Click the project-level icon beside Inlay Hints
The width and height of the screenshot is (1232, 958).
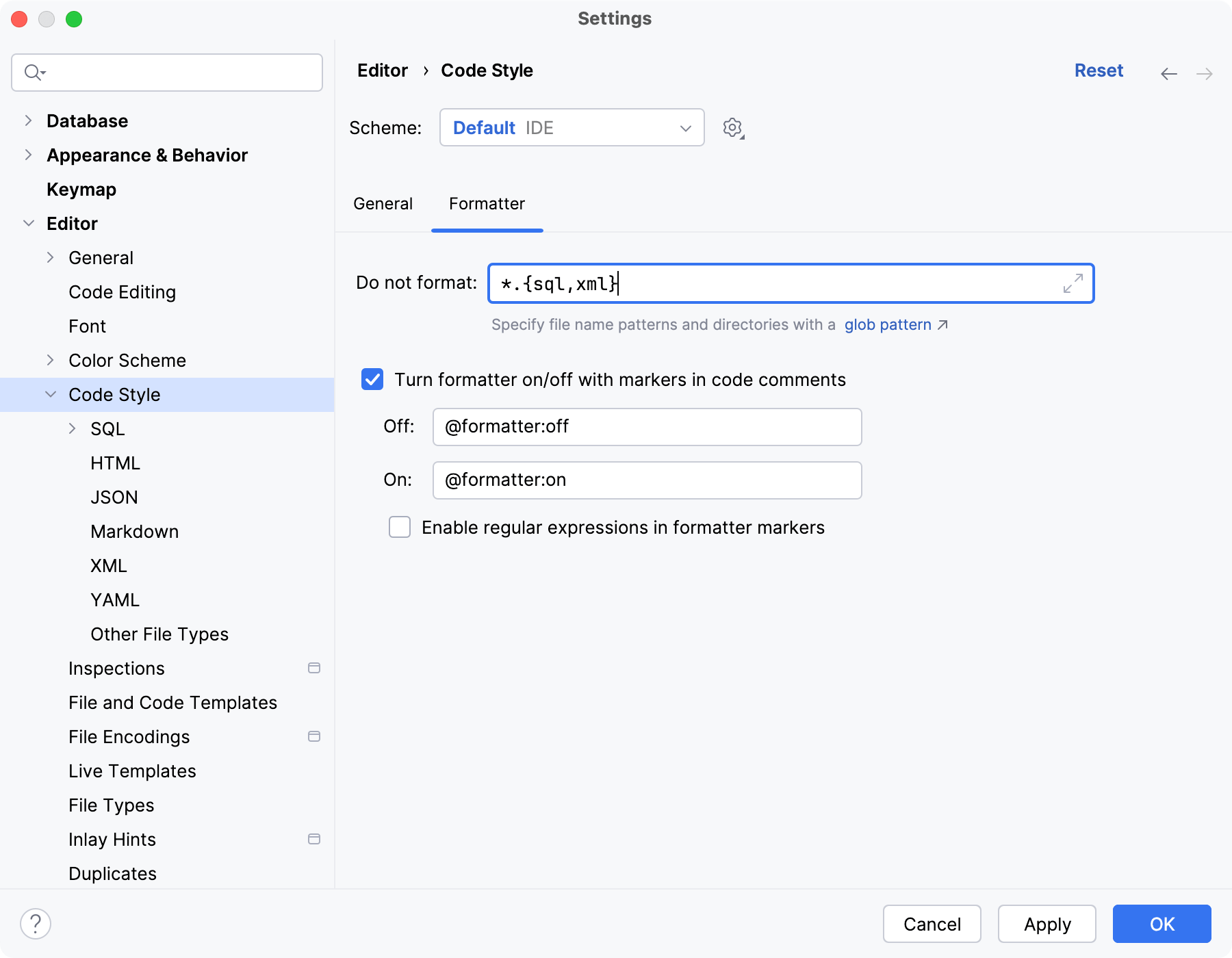coord(314,839)
